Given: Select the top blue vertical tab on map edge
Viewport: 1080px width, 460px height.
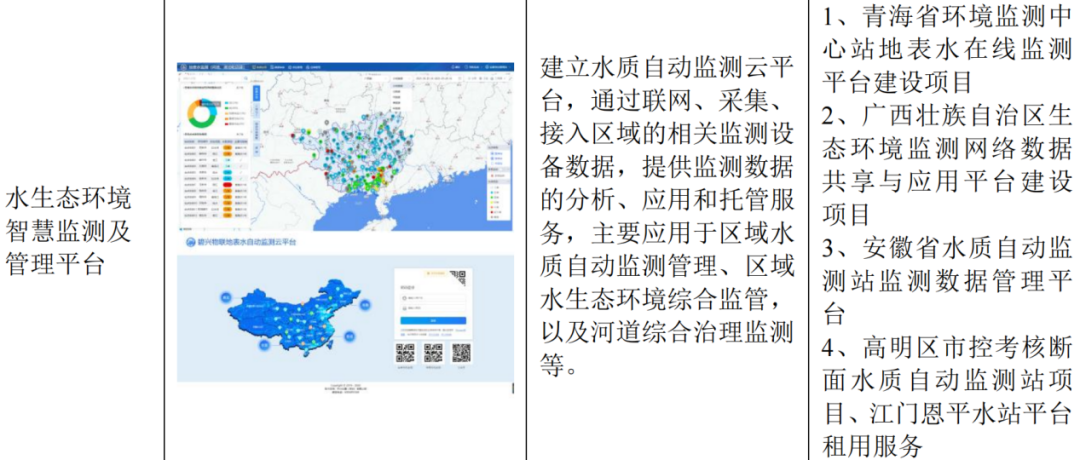Looking at the screenshot, I should [255, 92].
